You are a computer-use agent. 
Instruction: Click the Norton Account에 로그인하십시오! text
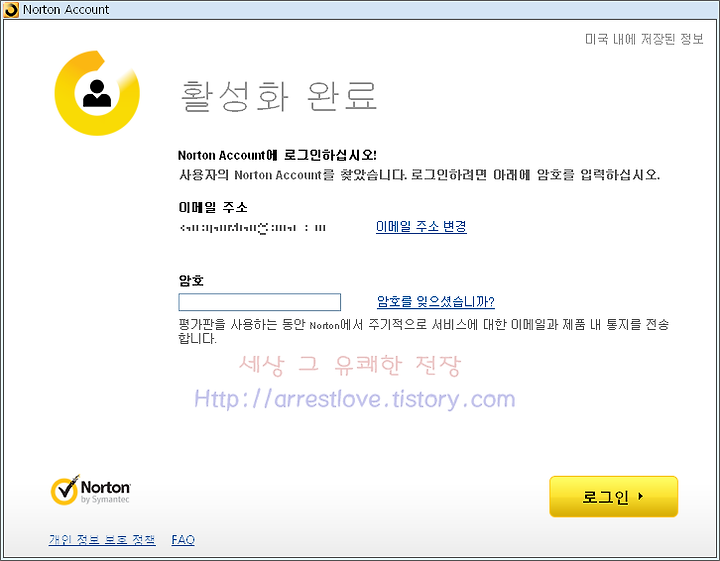[x=277, y=155]
